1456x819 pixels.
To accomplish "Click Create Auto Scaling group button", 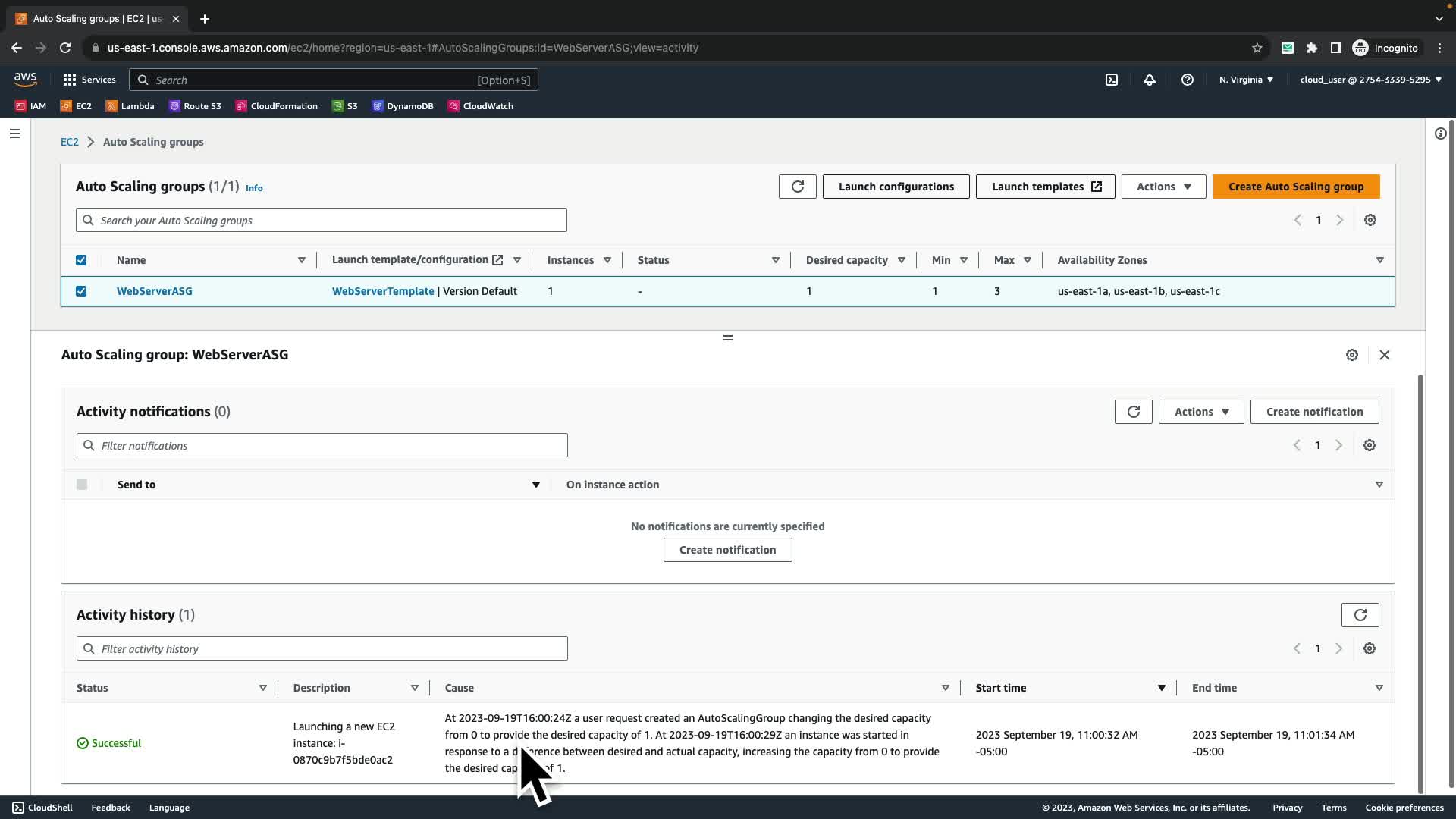I will coord(1296,187).
